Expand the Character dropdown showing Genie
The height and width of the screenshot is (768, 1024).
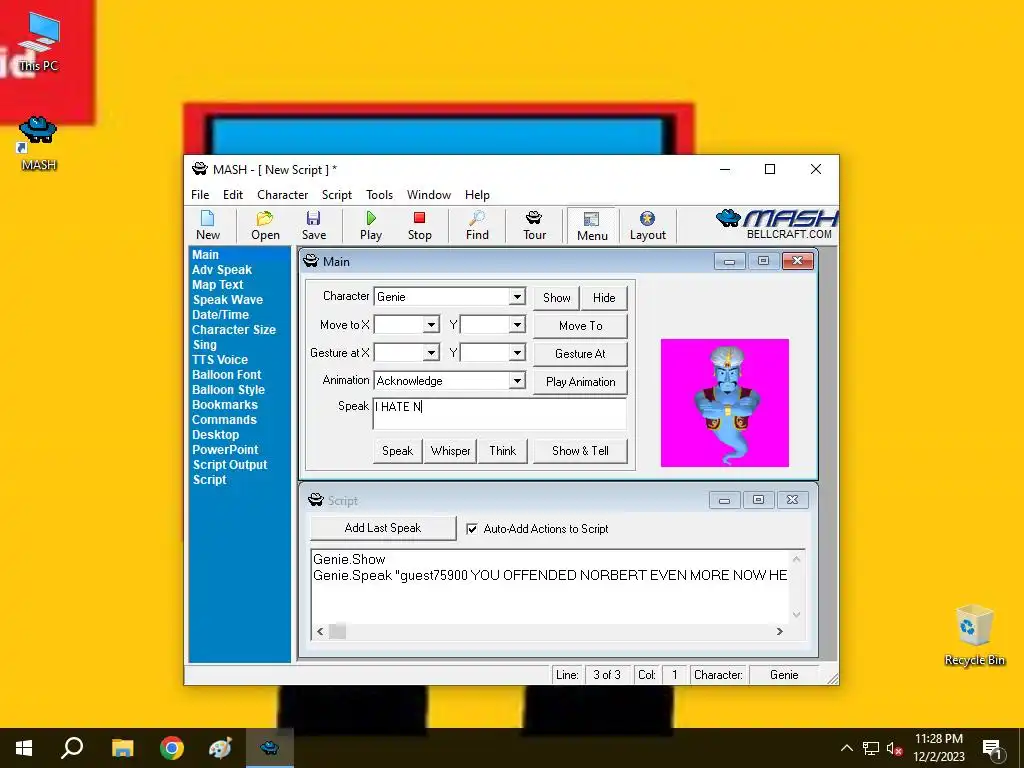[517, 296]
